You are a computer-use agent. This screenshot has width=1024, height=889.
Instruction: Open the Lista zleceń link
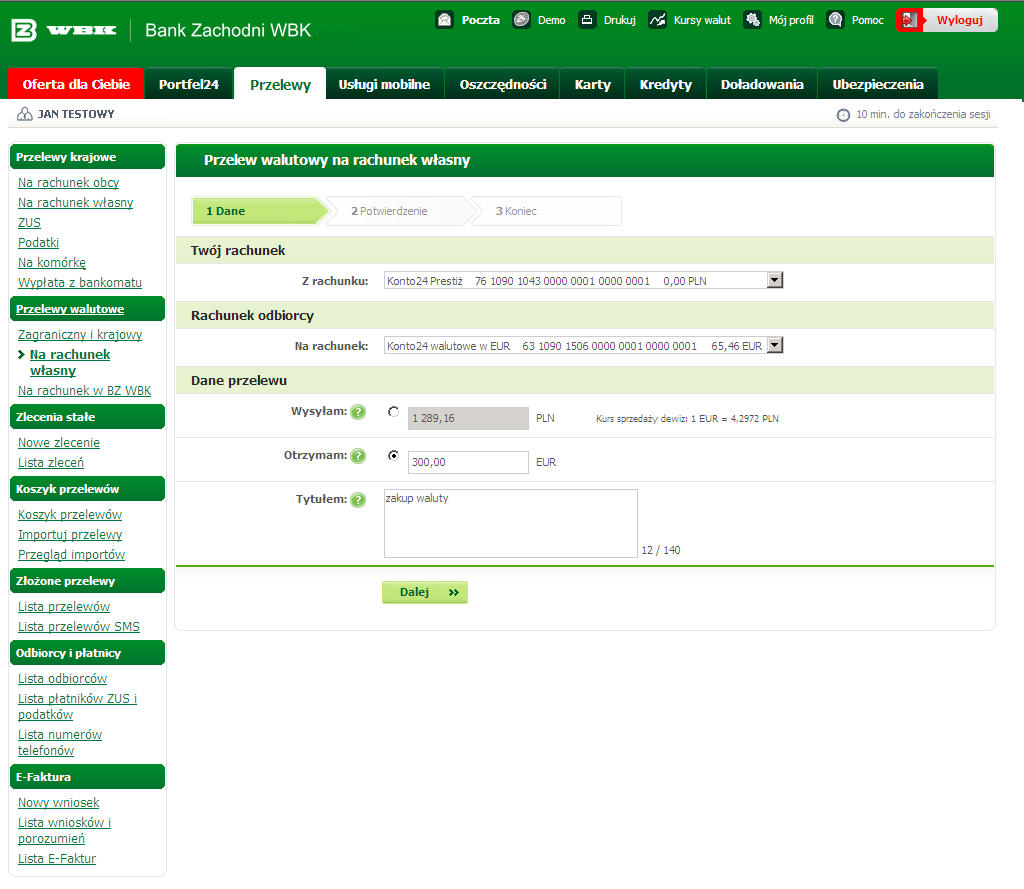[51, 463]
